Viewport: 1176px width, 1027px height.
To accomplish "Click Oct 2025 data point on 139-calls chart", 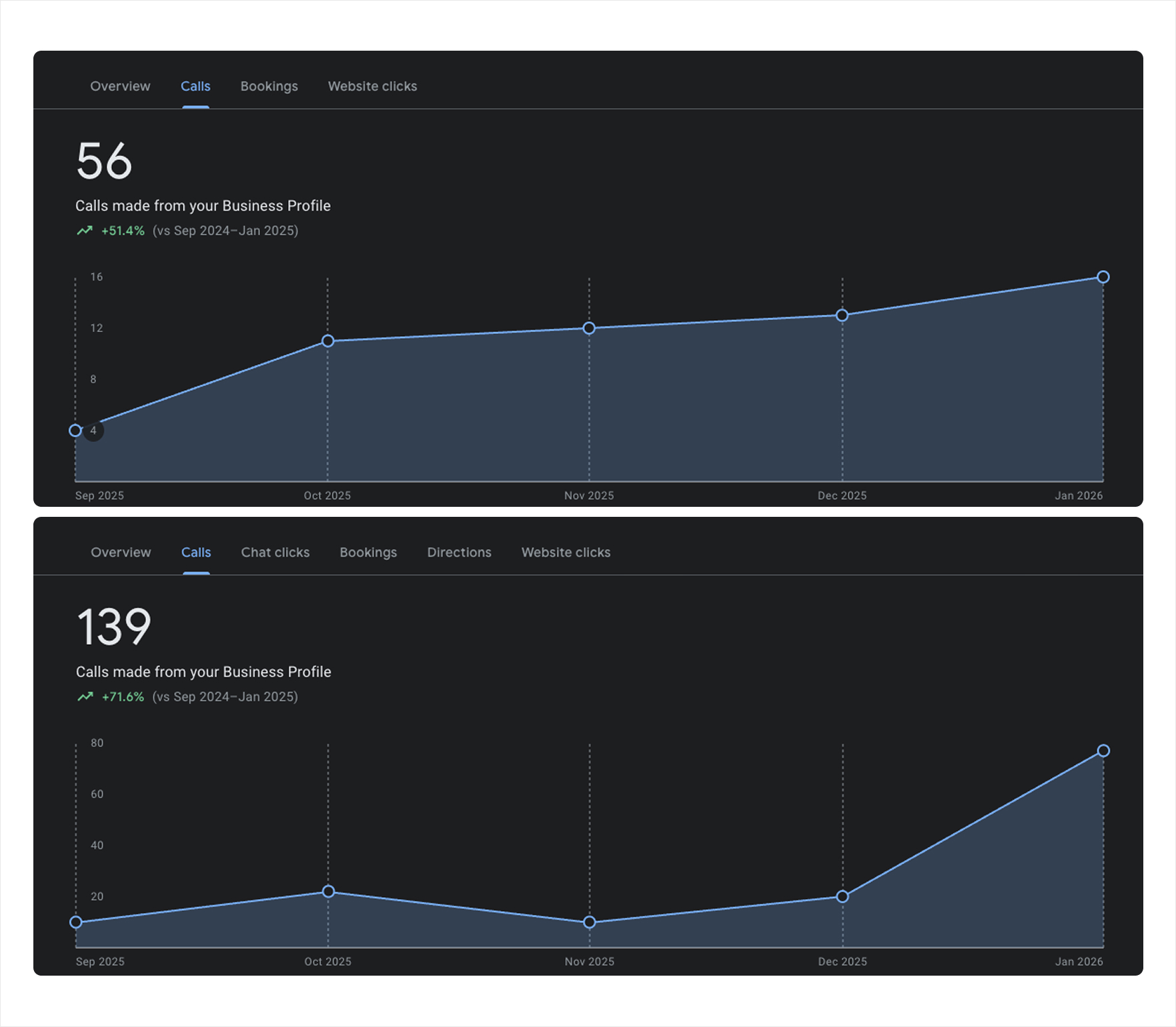I will 328,892.
